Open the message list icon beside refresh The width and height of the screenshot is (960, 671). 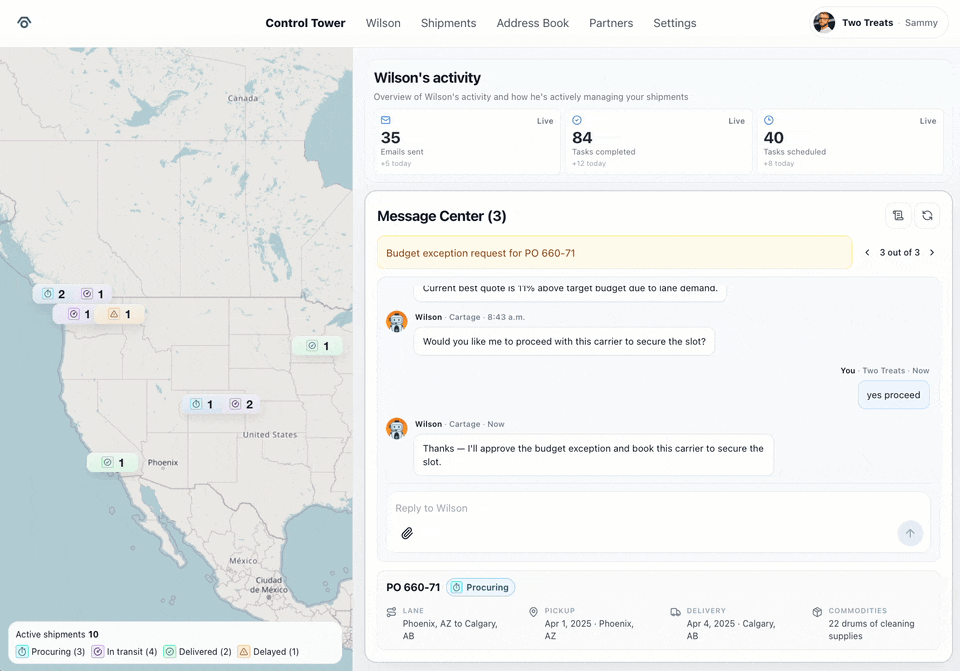pyautogui.click(x=898, y=216)
